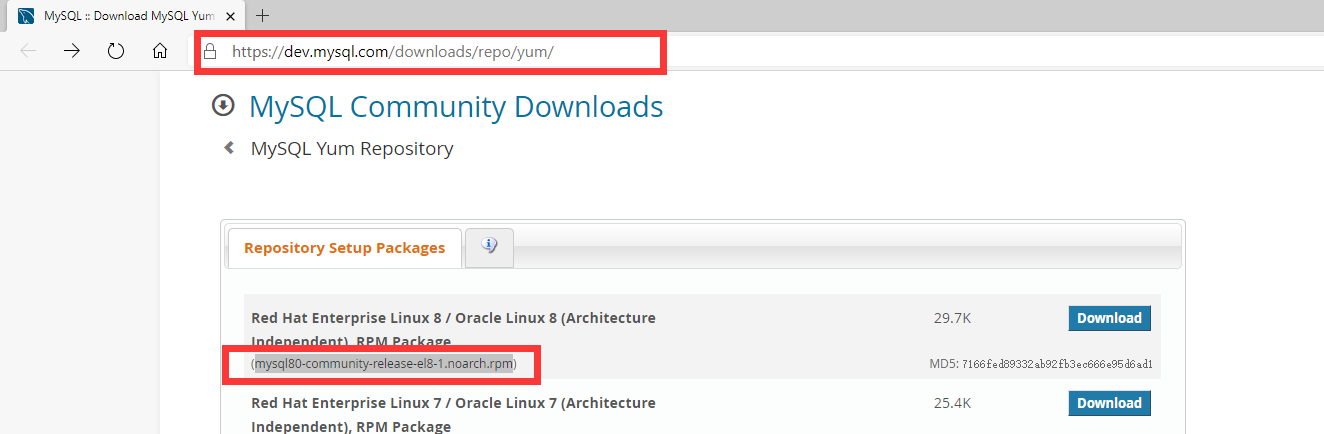Select the MySQL :: Download MySQL Yum tab
This screenshot has height=434, width=1324.
pos(125,16)
